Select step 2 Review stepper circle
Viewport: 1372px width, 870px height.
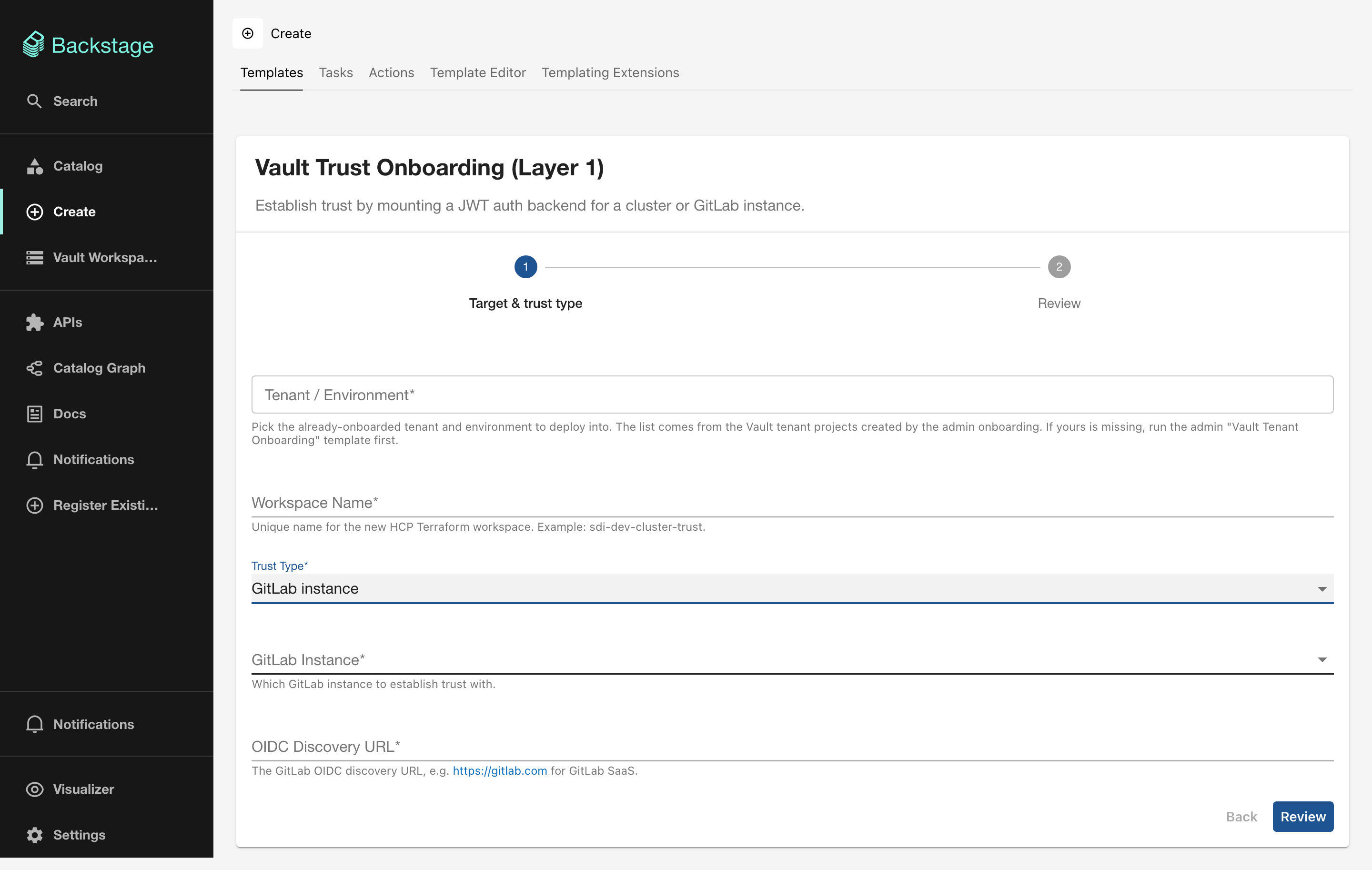(1059, 267)
